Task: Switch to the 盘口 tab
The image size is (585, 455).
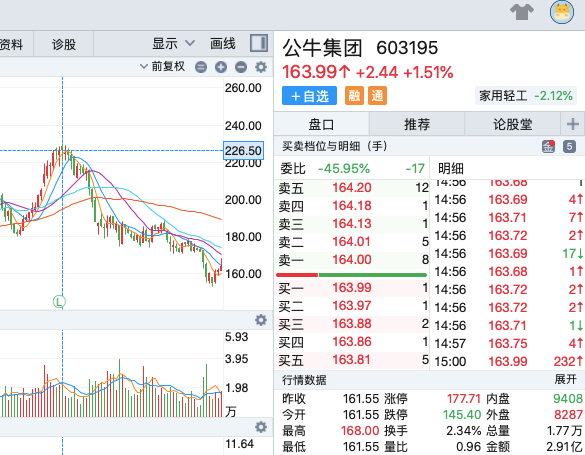Action: (321, 124)
